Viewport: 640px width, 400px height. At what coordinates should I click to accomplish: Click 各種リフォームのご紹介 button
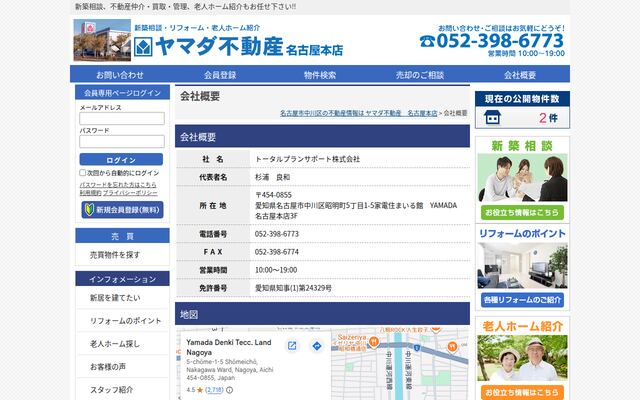click(x=522, y=300)
